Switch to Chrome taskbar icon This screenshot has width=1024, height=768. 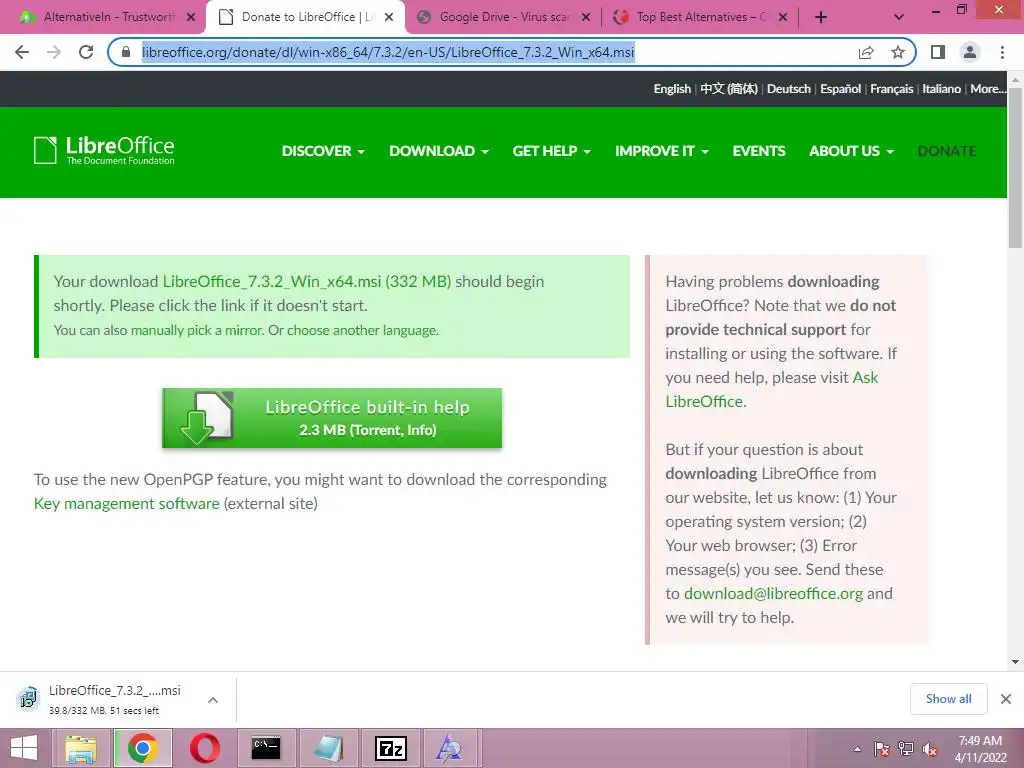(143, 748)
